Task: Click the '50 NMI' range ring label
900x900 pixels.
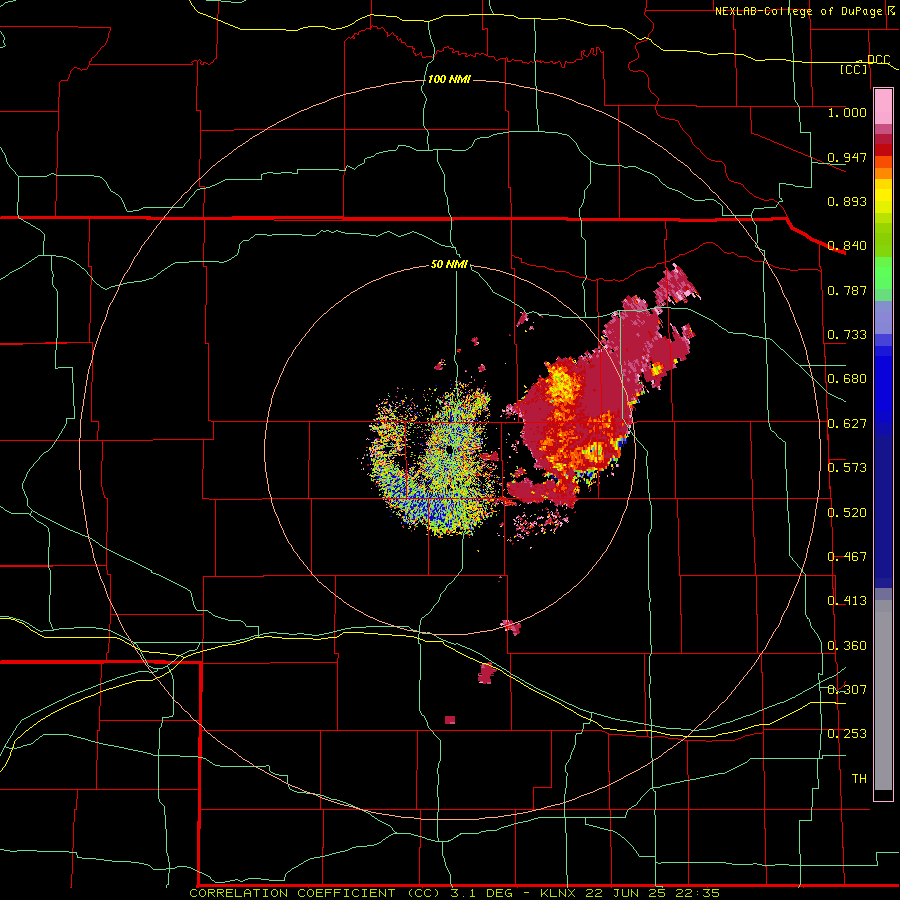Action: (449, 264)
